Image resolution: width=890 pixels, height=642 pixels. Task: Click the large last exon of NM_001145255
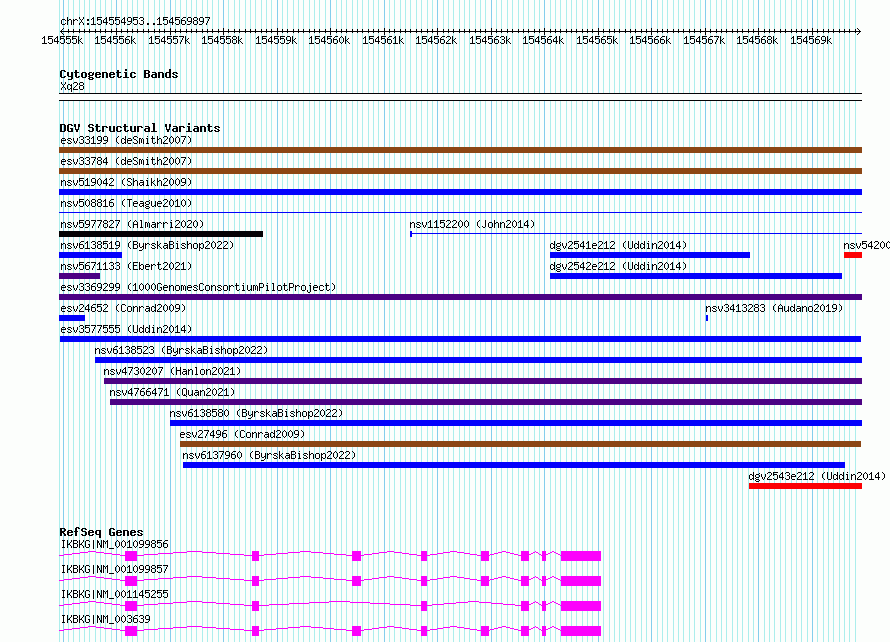click(x=581, y=606)
